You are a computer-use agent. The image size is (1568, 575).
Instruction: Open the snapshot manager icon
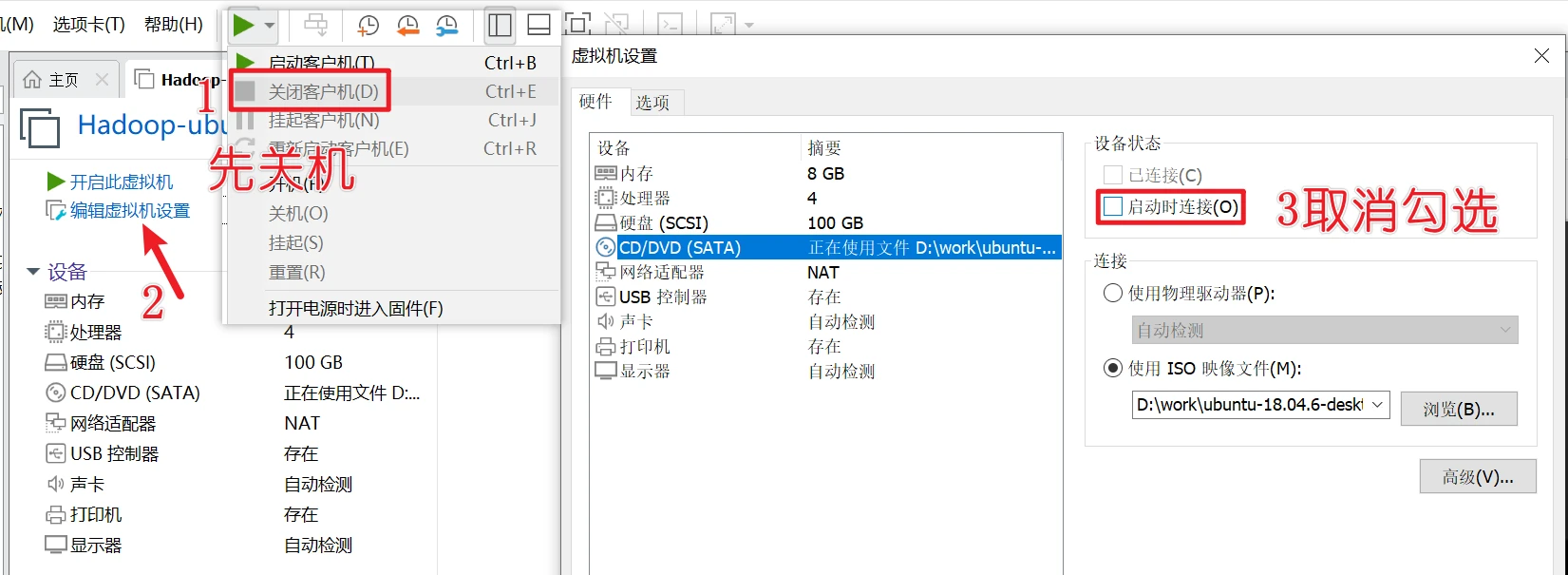(446, 26)
